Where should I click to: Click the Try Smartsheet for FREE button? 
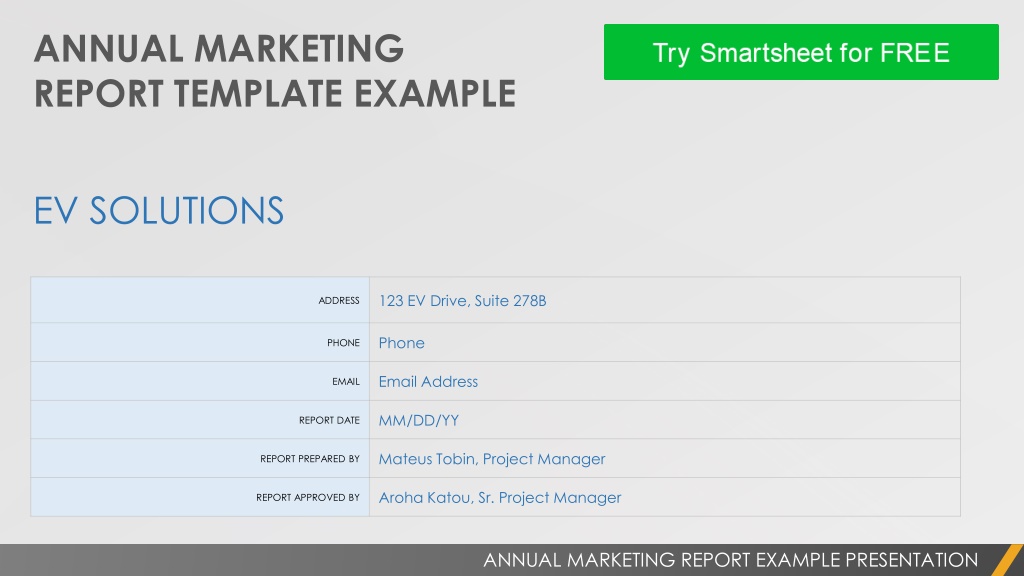[801, 52]
